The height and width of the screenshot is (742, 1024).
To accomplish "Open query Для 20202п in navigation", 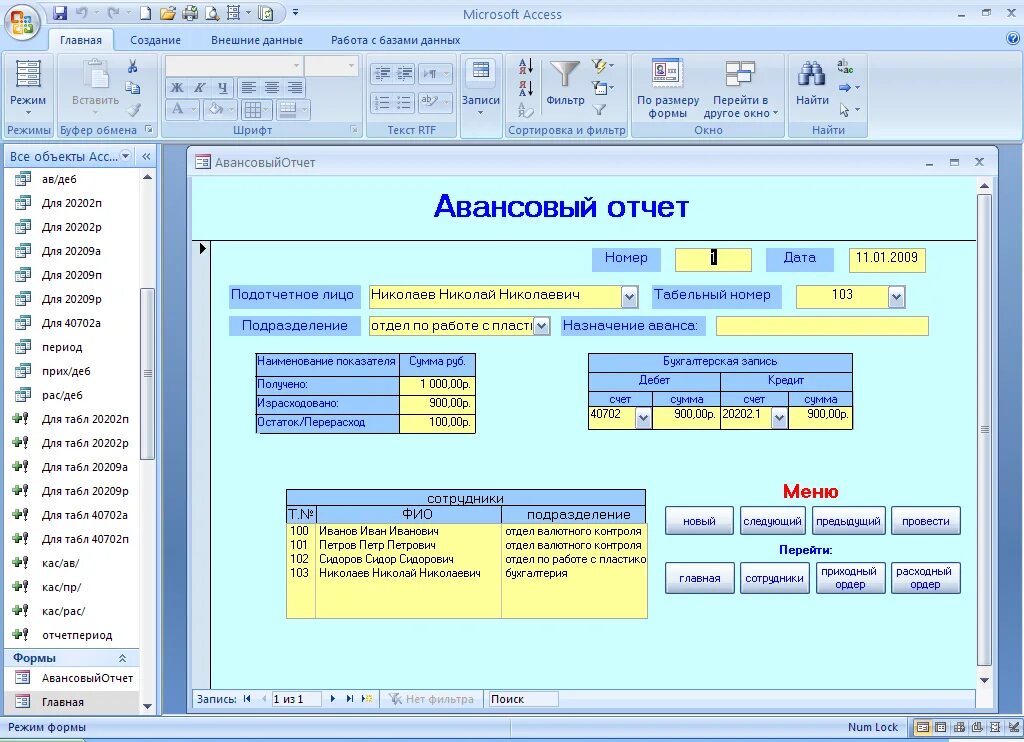I will click(x=72, y=203).
